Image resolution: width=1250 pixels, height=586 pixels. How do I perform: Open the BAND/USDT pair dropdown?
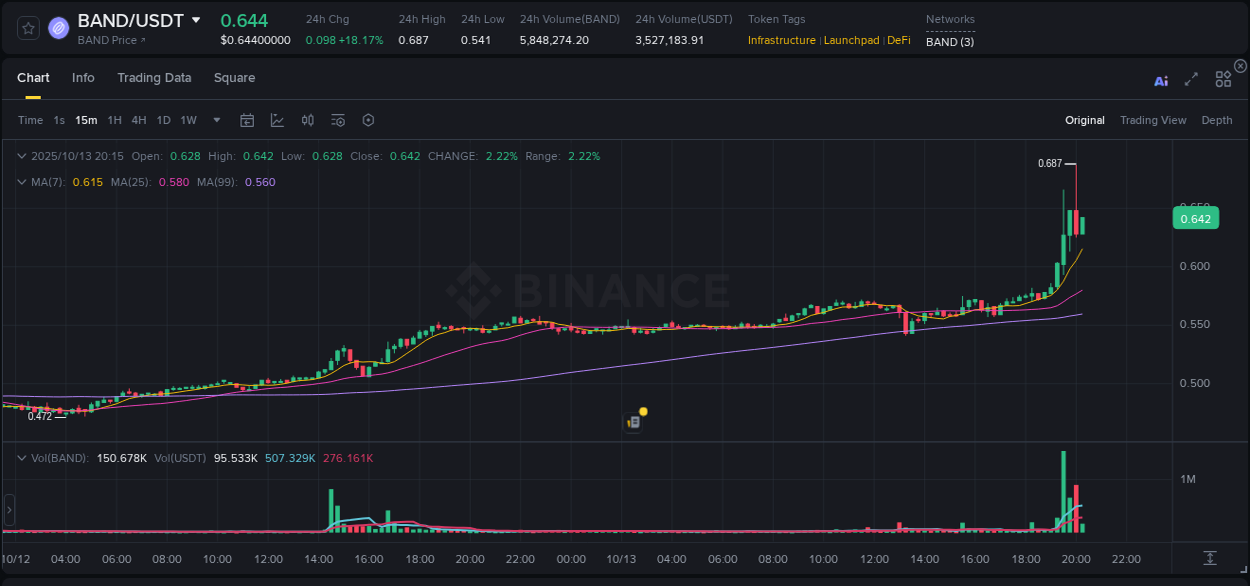point(196,20)
